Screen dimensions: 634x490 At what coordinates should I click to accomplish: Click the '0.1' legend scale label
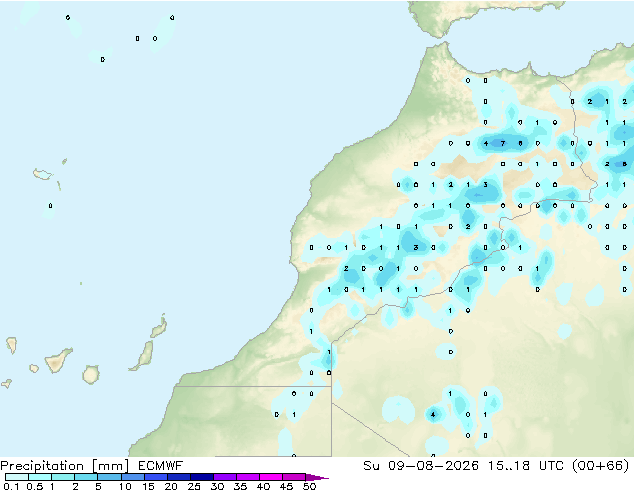tap(11, 486)
